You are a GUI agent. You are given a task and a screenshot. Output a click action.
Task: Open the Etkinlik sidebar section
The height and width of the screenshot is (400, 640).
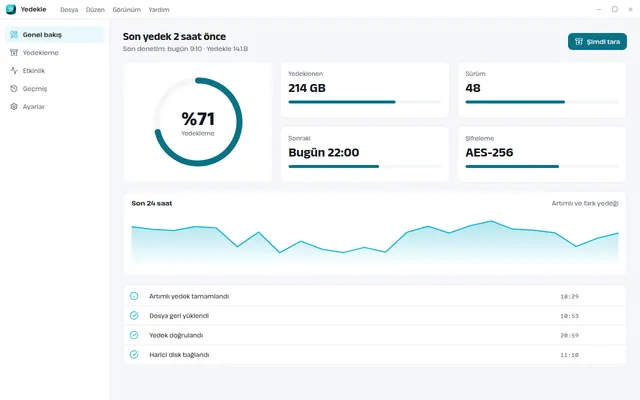55,71
